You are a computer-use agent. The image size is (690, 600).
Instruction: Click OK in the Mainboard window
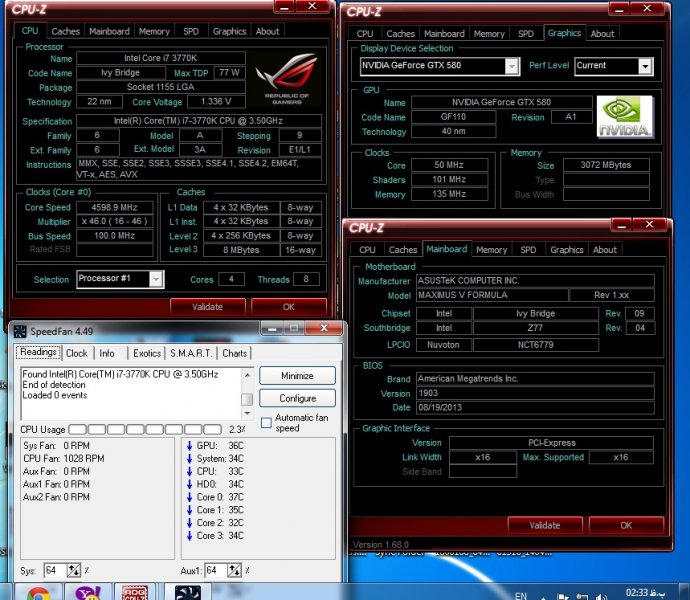click(x=626, y=525)
